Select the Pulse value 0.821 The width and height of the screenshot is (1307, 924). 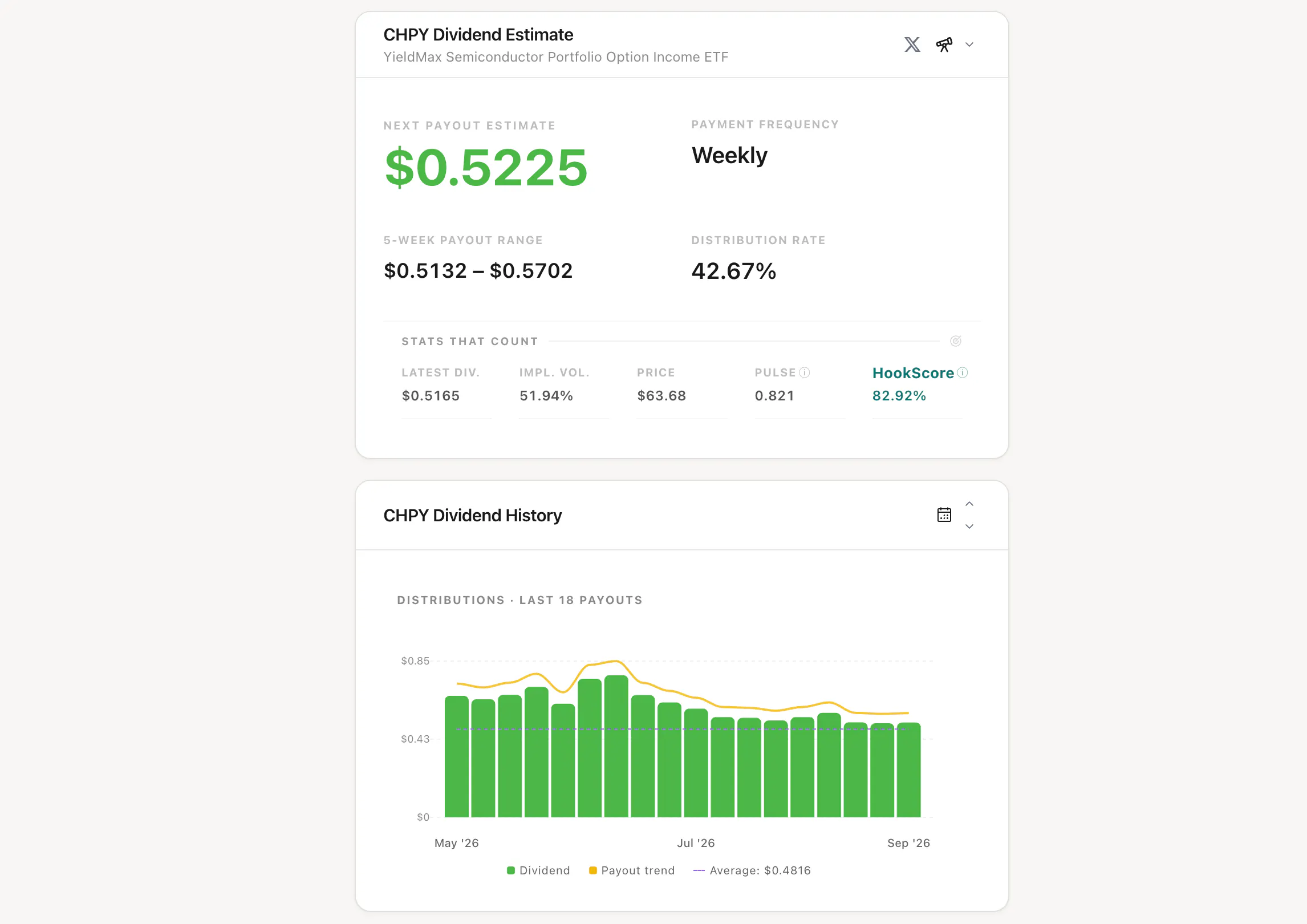point(774,395)
